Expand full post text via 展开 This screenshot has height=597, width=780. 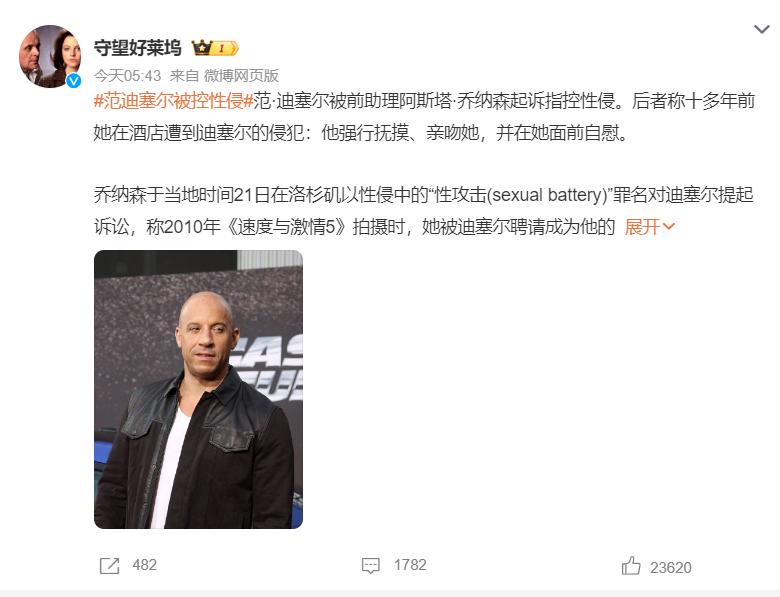(642, 227)
